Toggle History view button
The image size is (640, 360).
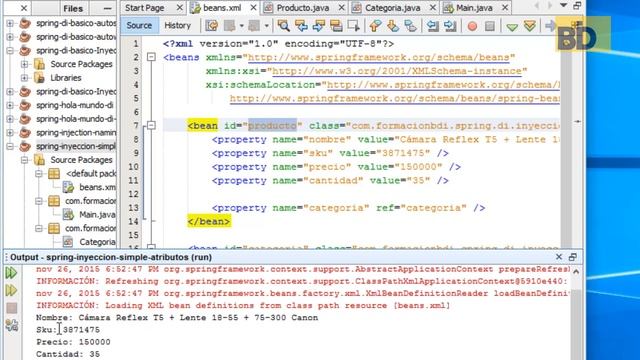click(178, 25)
